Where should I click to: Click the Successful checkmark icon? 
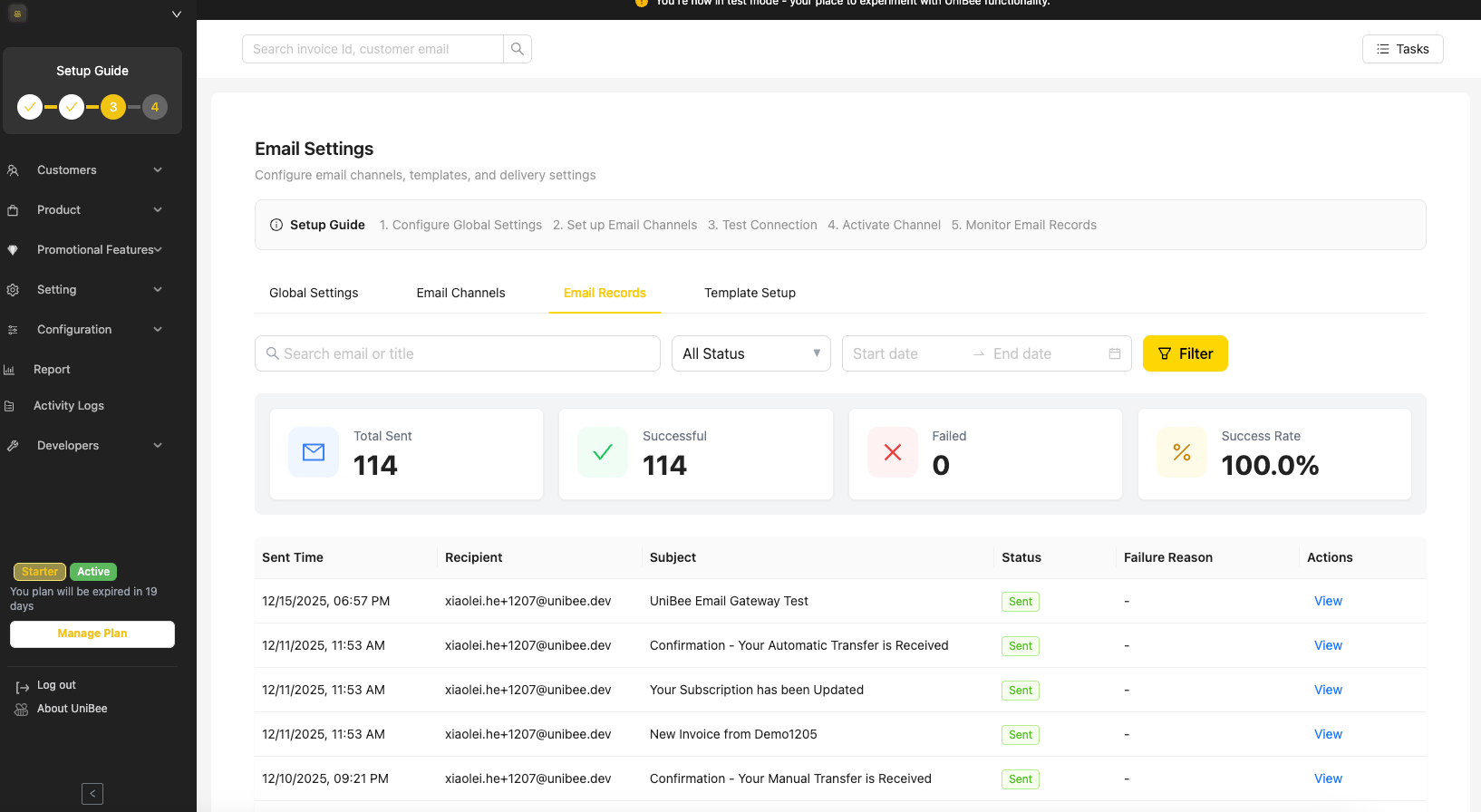(603, 452)
